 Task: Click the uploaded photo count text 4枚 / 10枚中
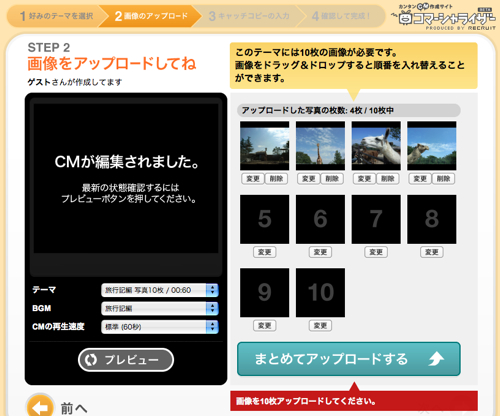(371, 110)
